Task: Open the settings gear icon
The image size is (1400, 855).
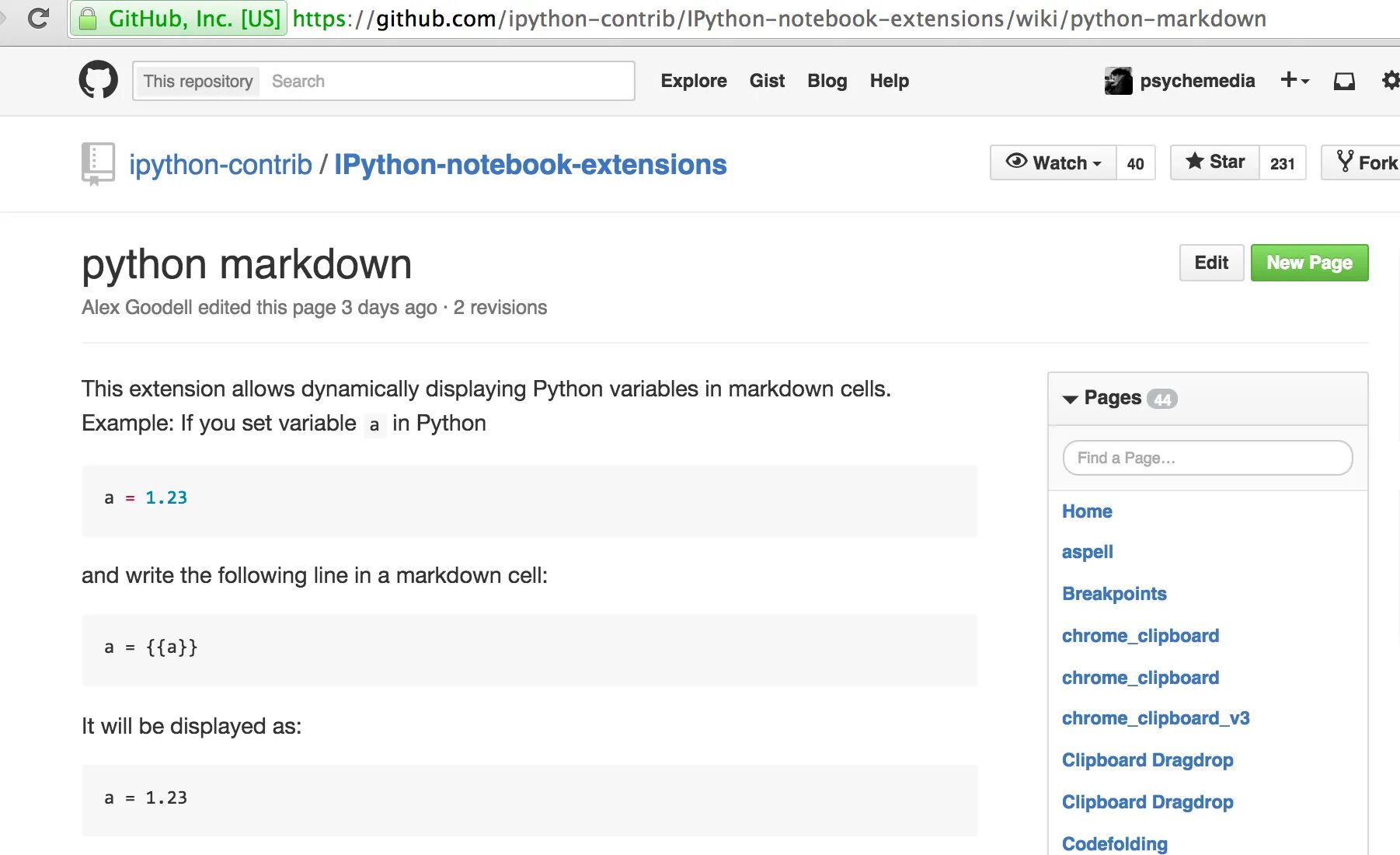Action: [x=1391, y=81]
